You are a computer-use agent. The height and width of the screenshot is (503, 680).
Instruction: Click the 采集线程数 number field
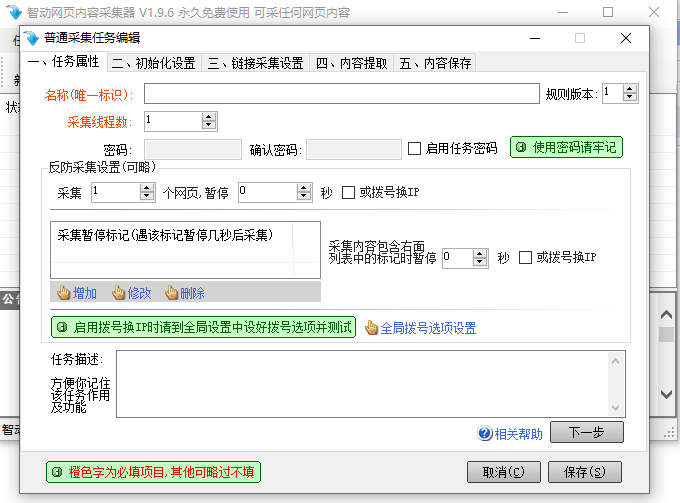[173, 121]
